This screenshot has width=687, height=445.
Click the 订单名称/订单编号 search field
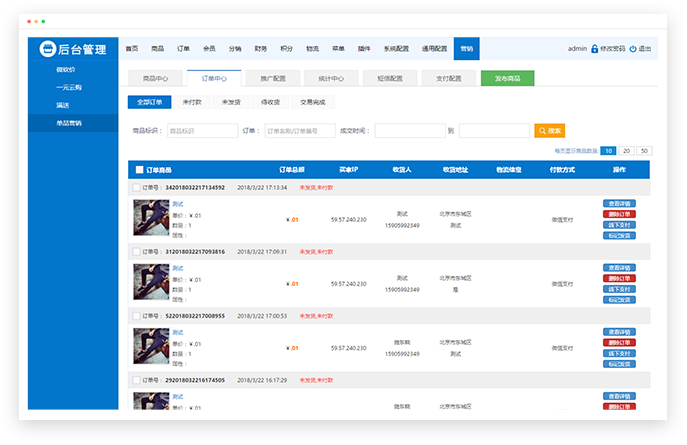pyautogui.click(x=300, y=130)
